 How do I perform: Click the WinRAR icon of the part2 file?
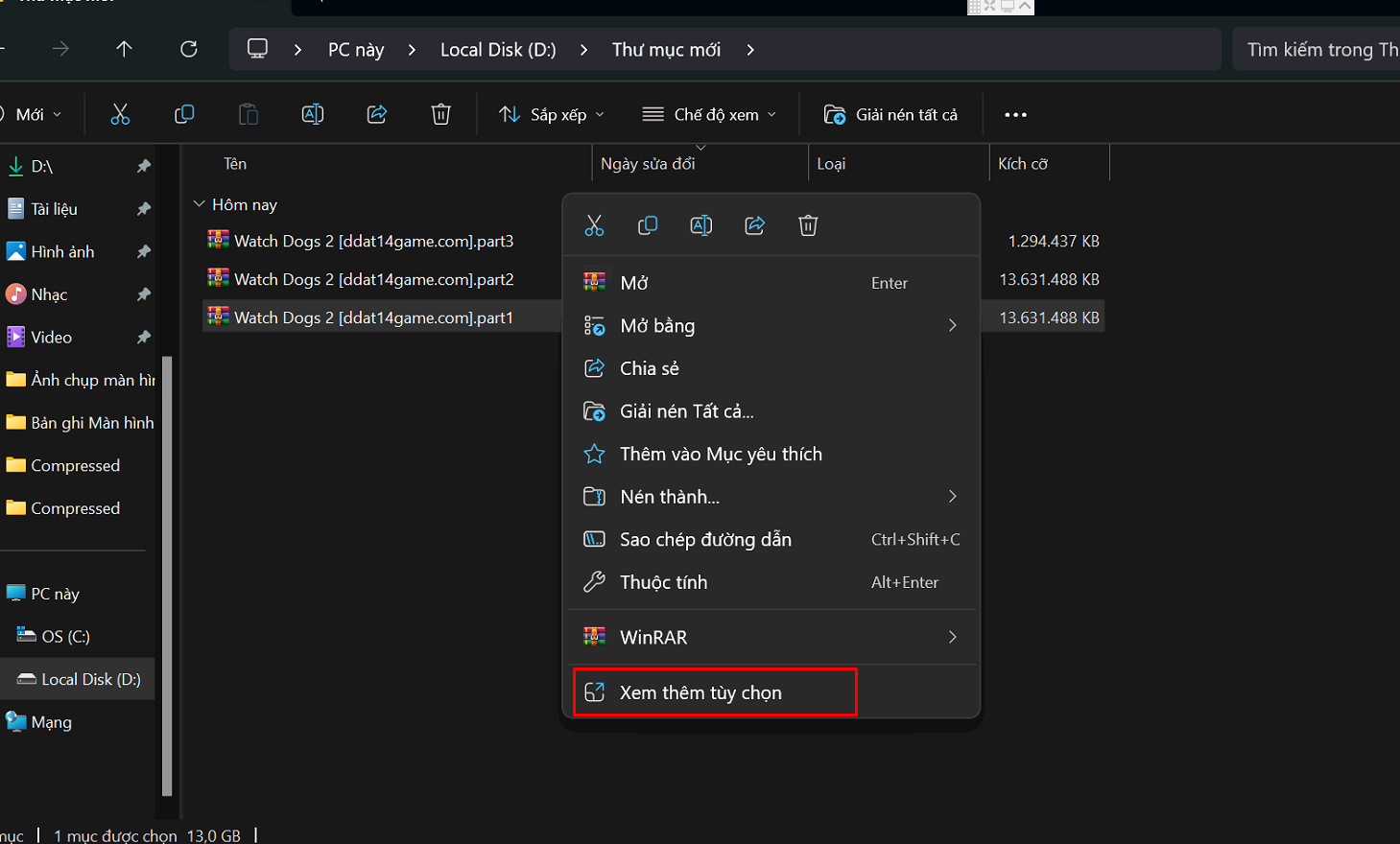pos(219,278)
